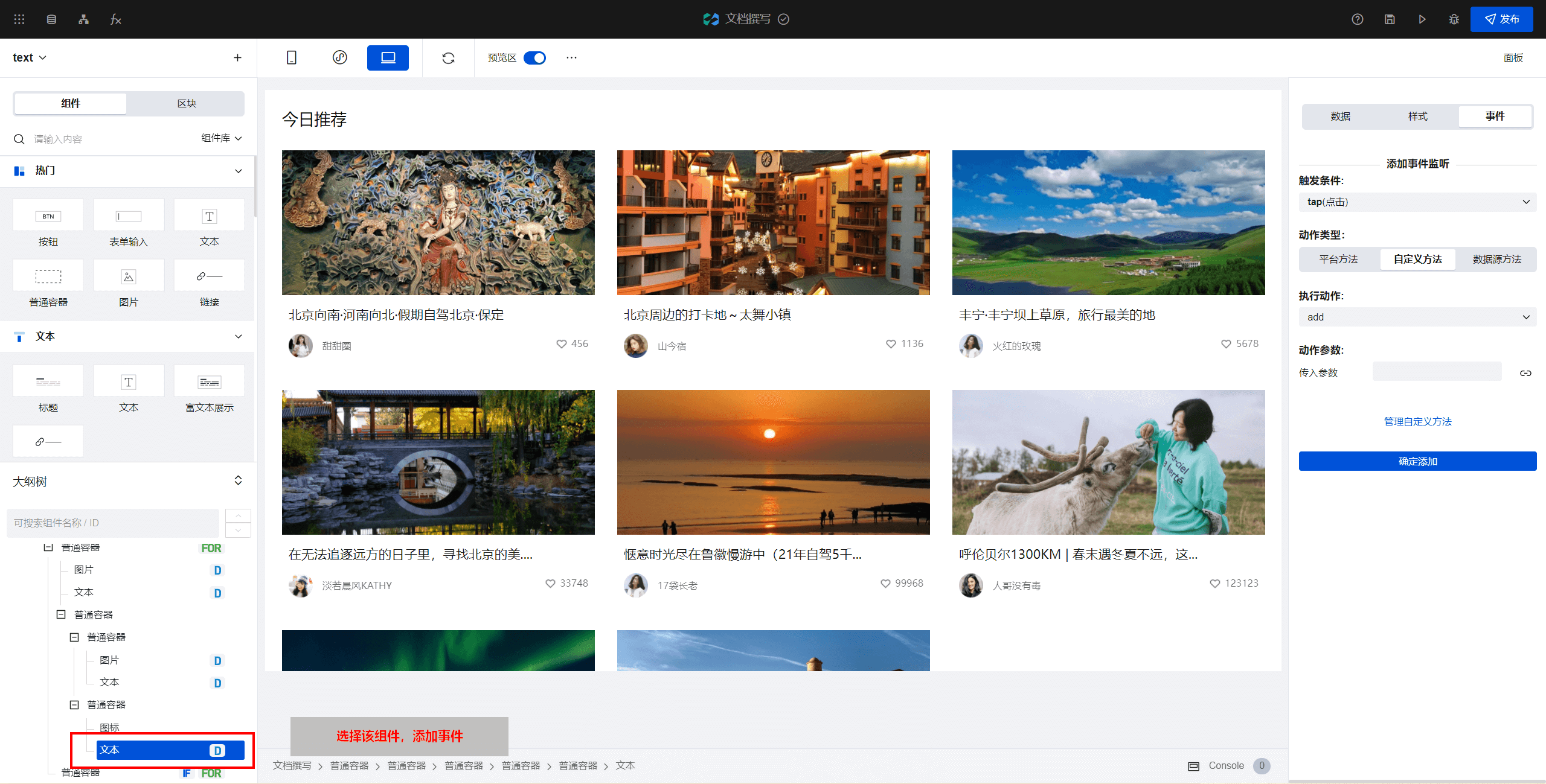Open the 执行动作 add dropdown
1546x784 pixels.
point(1417,317)
